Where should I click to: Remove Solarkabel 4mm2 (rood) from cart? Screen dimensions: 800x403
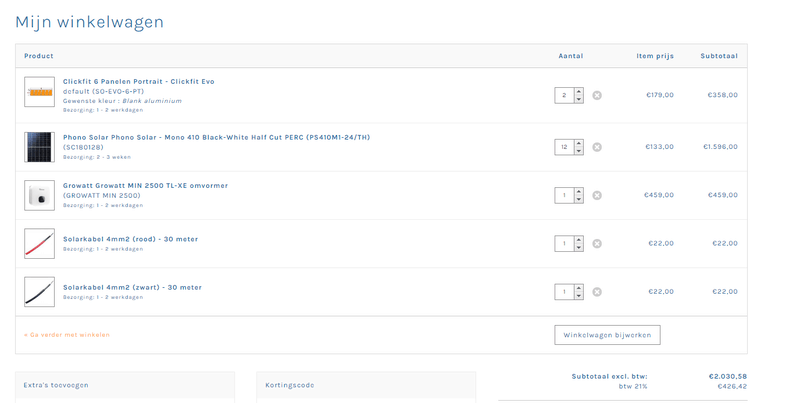pos(597,243)
